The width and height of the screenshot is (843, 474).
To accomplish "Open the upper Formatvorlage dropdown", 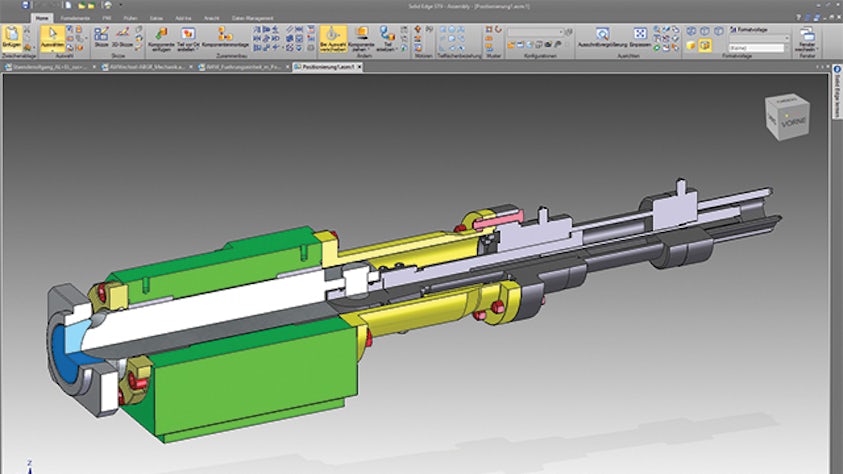I will tap(760, 39).
